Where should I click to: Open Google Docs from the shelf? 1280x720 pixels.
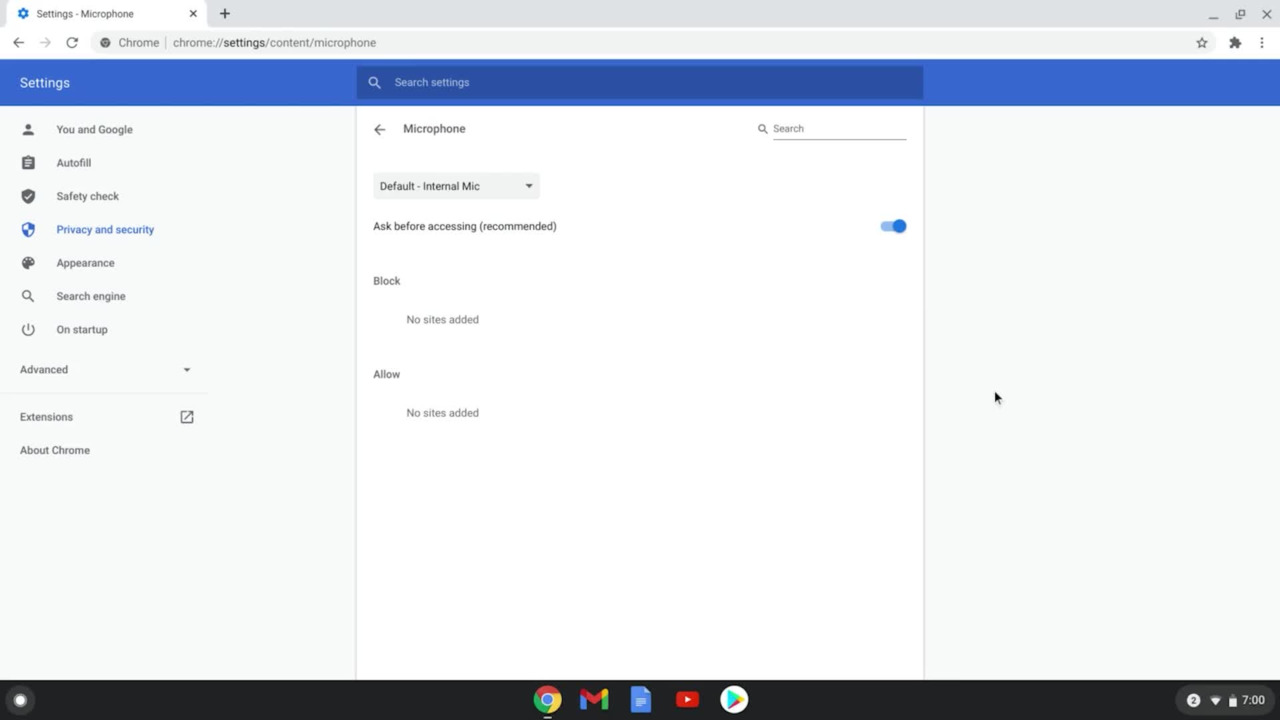[x=641, y=700]
